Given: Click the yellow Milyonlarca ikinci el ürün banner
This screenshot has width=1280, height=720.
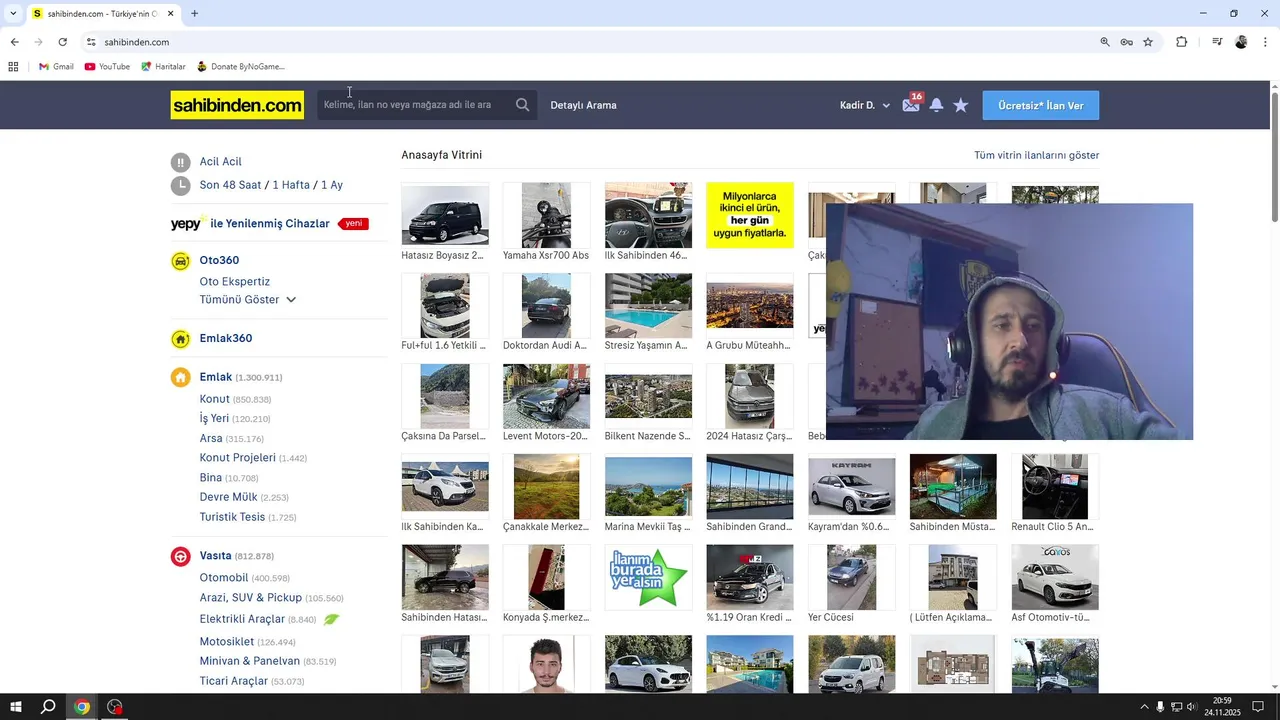Looking at the screenshot, I should click(x=750, y=215).
